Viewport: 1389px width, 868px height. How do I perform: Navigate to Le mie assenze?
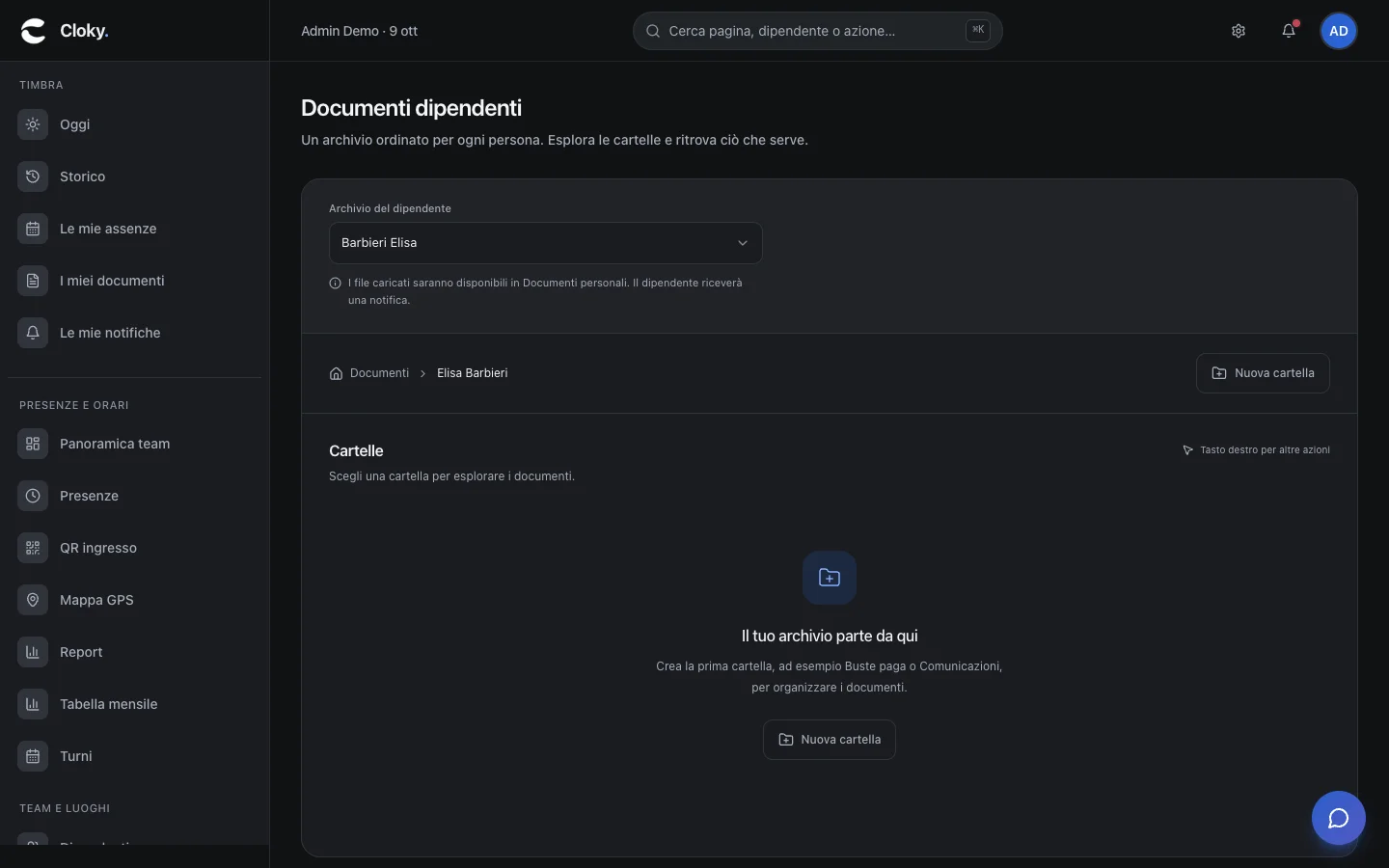pyautogui.click(x=134, y=229)
